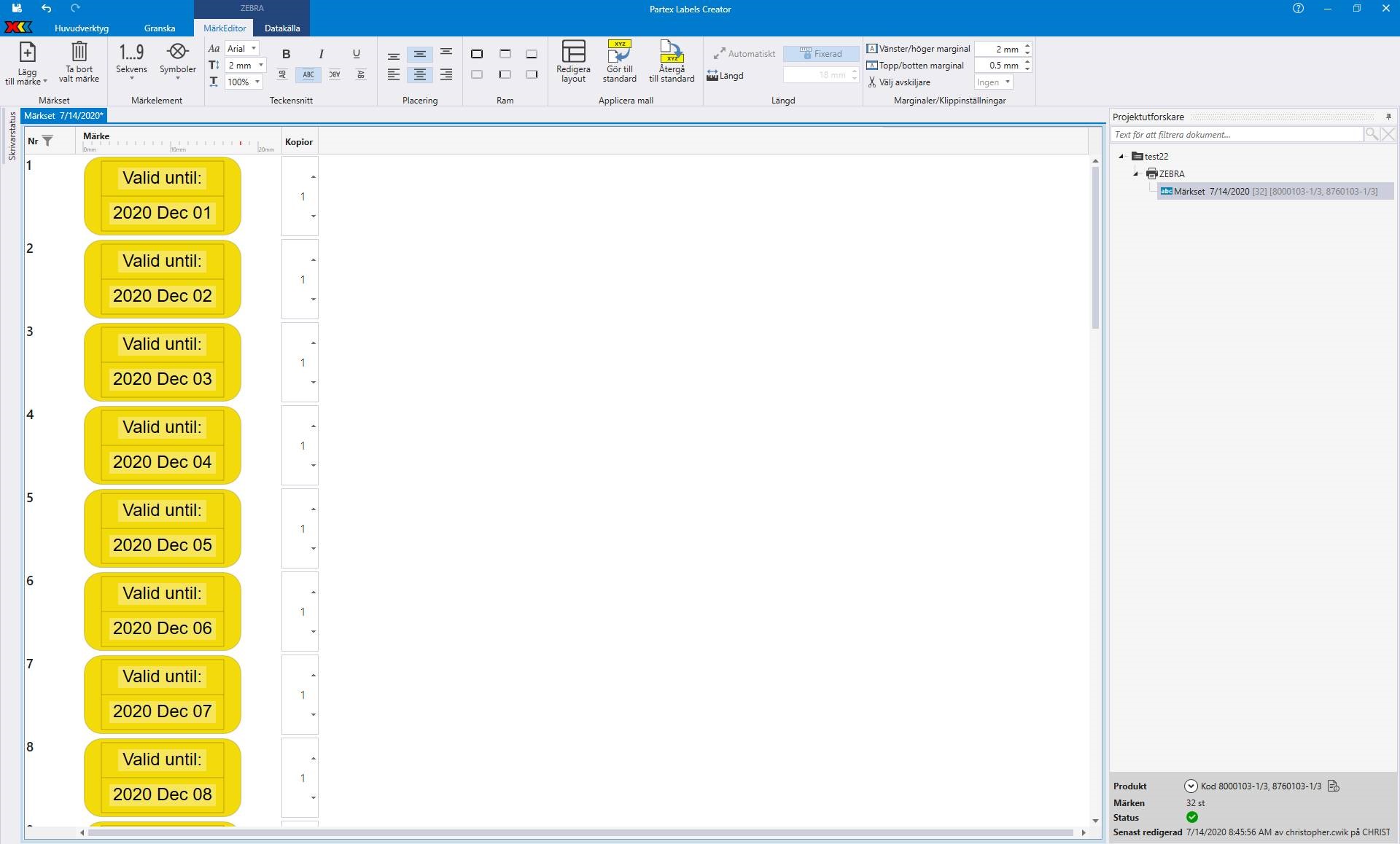Expand the Produkt details chevron
This screenshot has height=844, width=1400.
click(1191, 786)
